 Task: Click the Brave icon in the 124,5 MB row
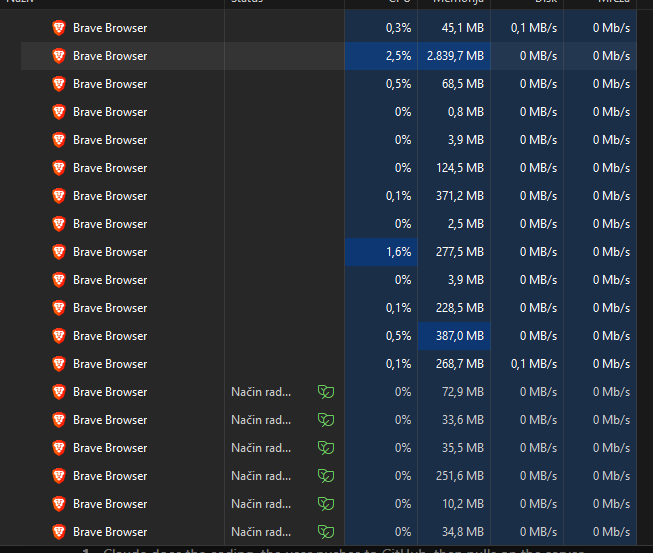pyautogui.click(x=59, y=168)
